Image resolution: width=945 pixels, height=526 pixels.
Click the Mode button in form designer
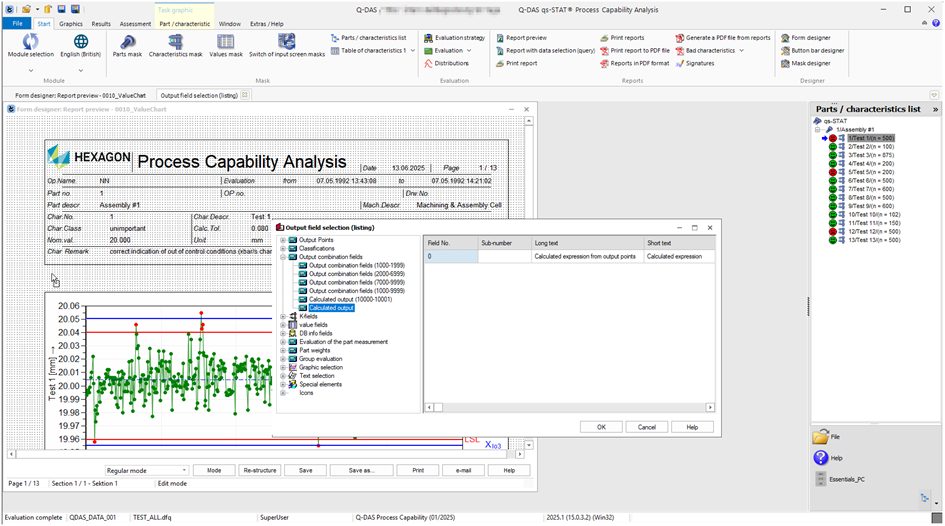(x=214, y=471)
